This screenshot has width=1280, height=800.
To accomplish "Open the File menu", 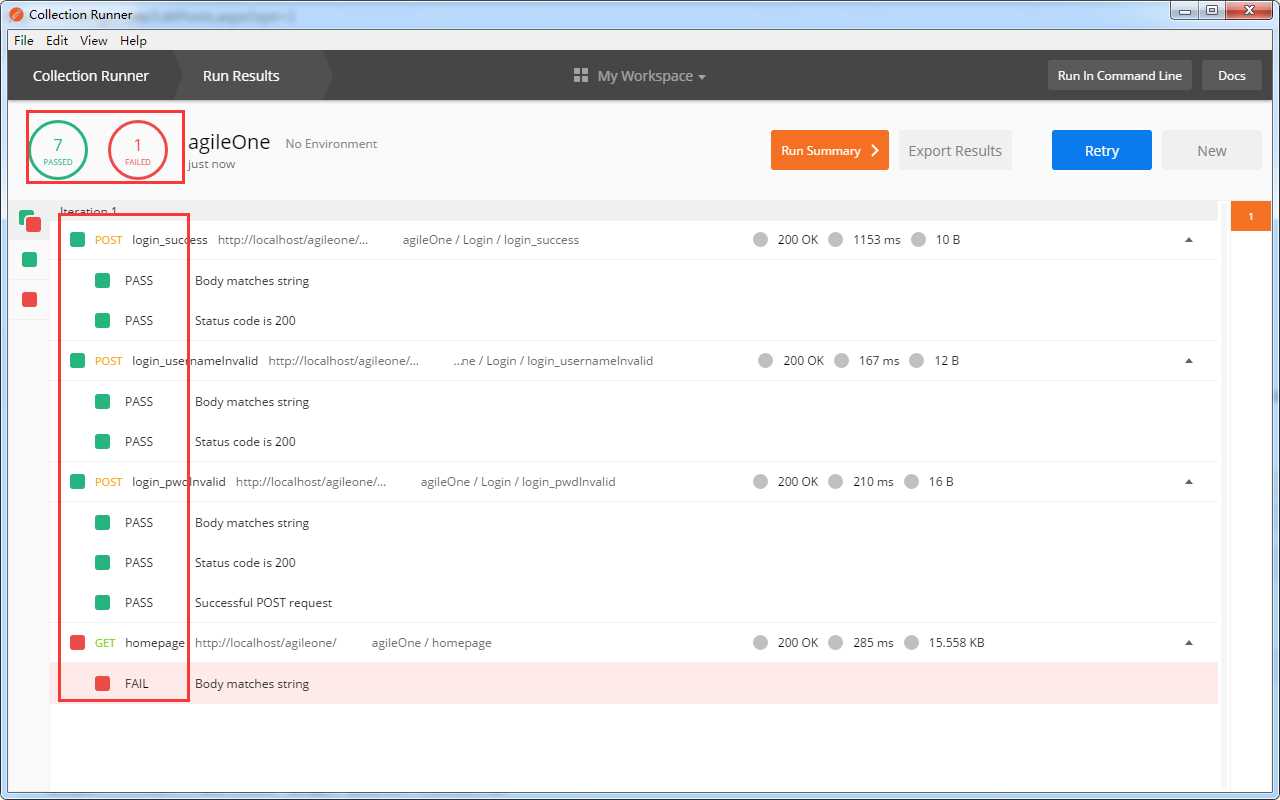I will (24, 41).
